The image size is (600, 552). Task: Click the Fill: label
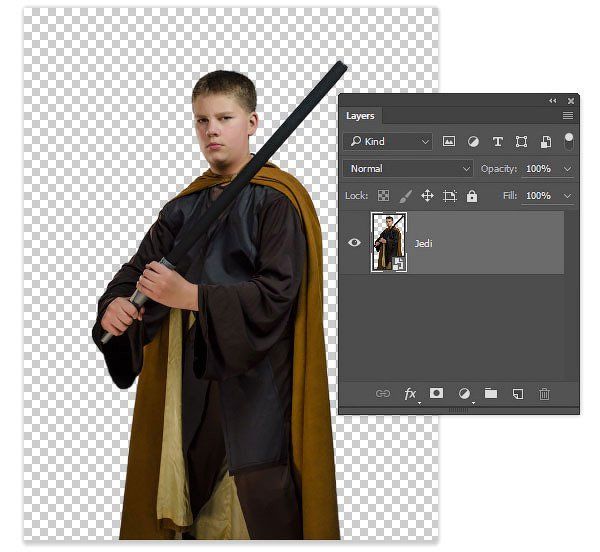click(510, 196)
